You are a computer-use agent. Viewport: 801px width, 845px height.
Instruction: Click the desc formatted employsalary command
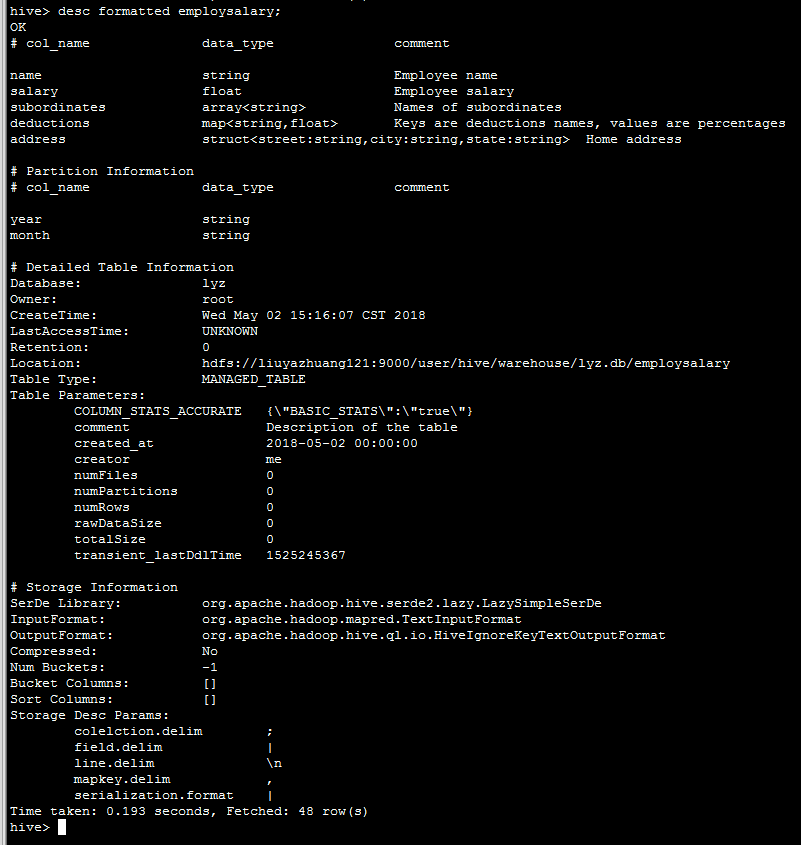click(169, 11)
